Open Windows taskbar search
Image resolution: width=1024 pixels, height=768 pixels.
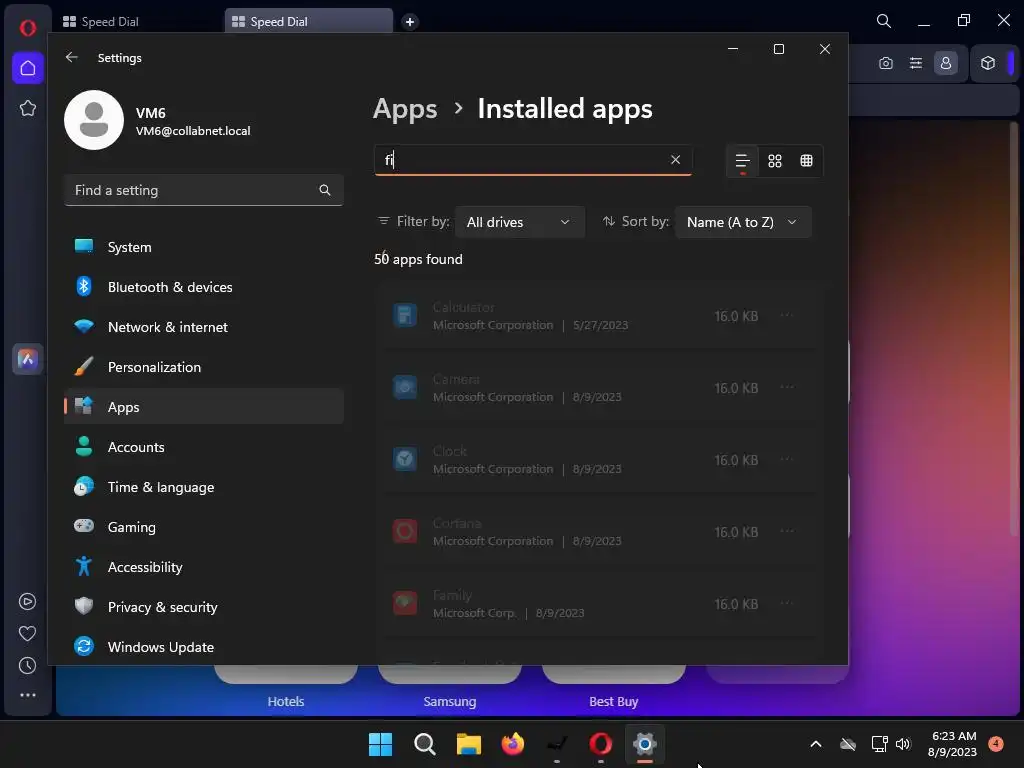click(x=424, y=744)
